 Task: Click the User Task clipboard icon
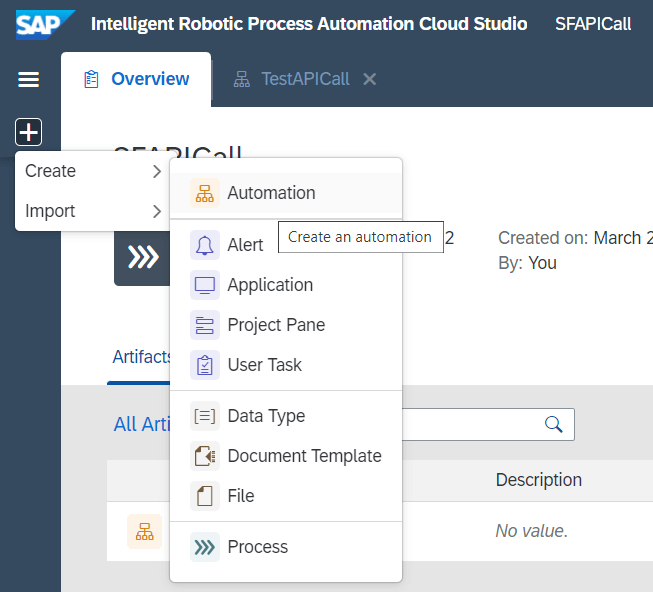coord(204,365)
